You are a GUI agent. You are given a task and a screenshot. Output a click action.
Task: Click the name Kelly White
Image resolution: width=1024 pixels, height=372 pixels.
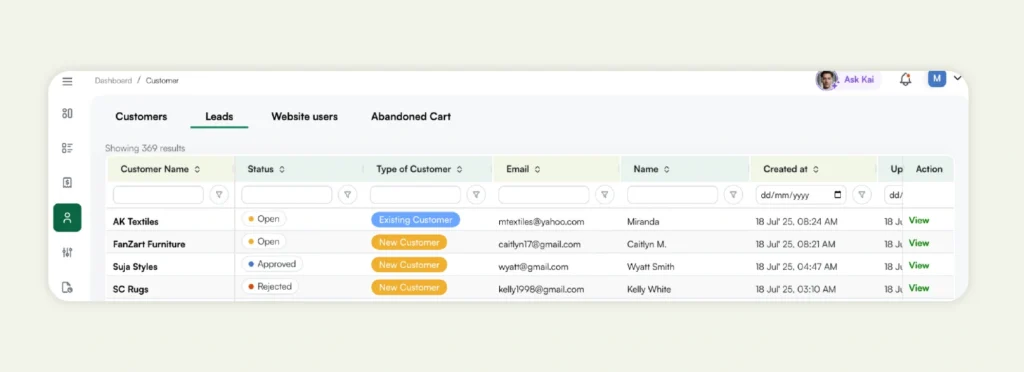pos(649,289)
